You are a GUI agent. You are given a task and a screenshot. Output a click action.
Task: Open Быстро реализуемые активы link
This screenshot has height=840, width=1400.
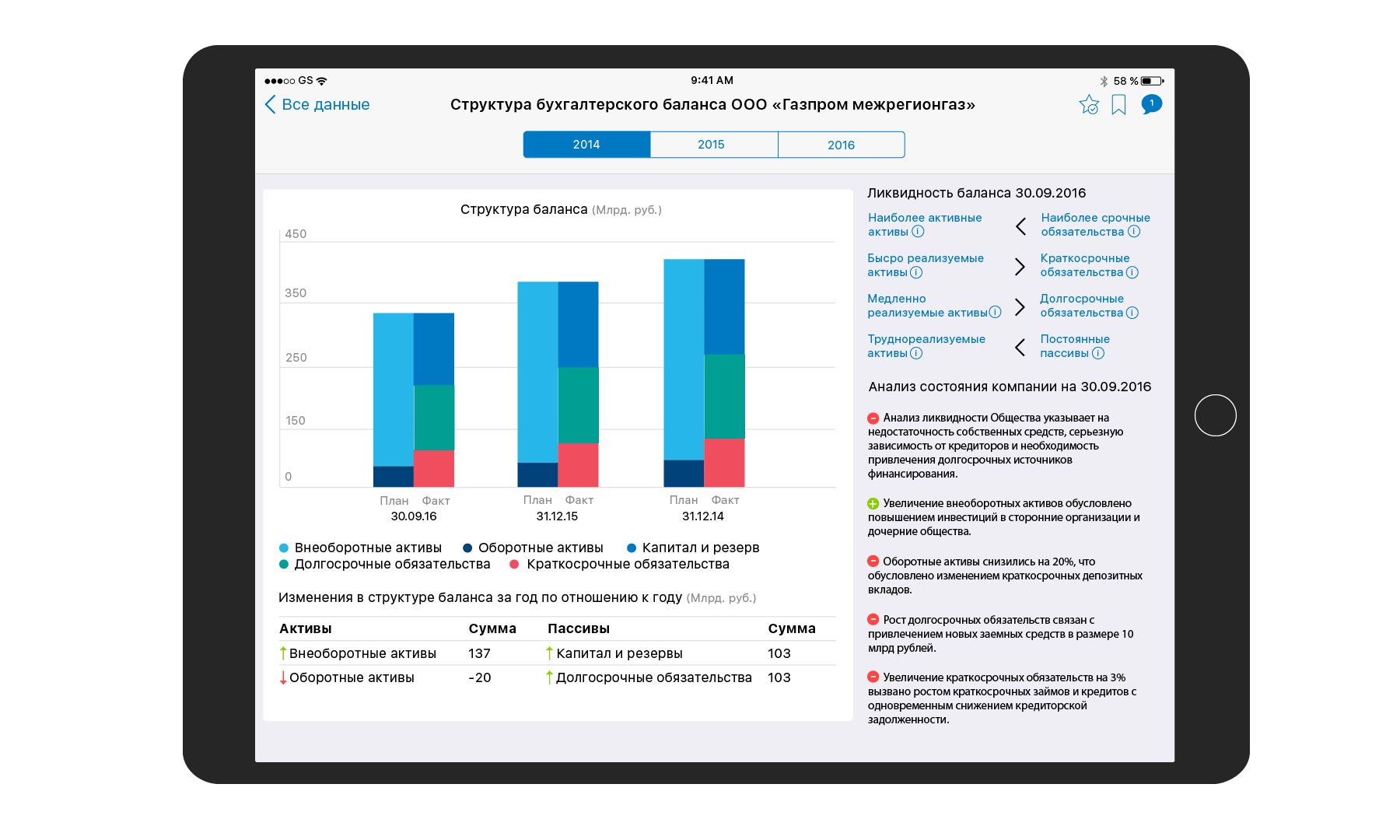click(x=925, y=265)
